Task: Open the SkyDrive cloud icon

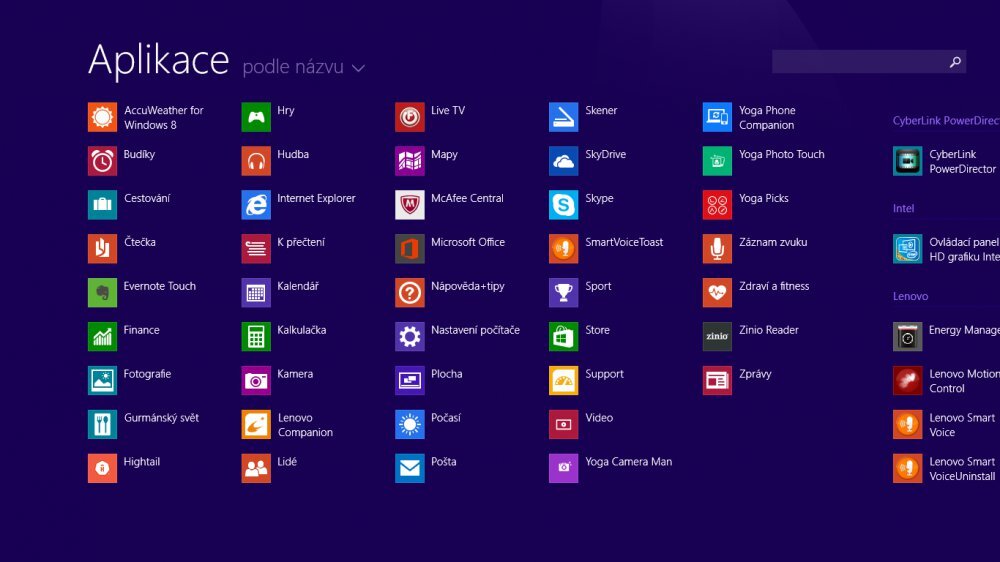Action: click(563, 161)
